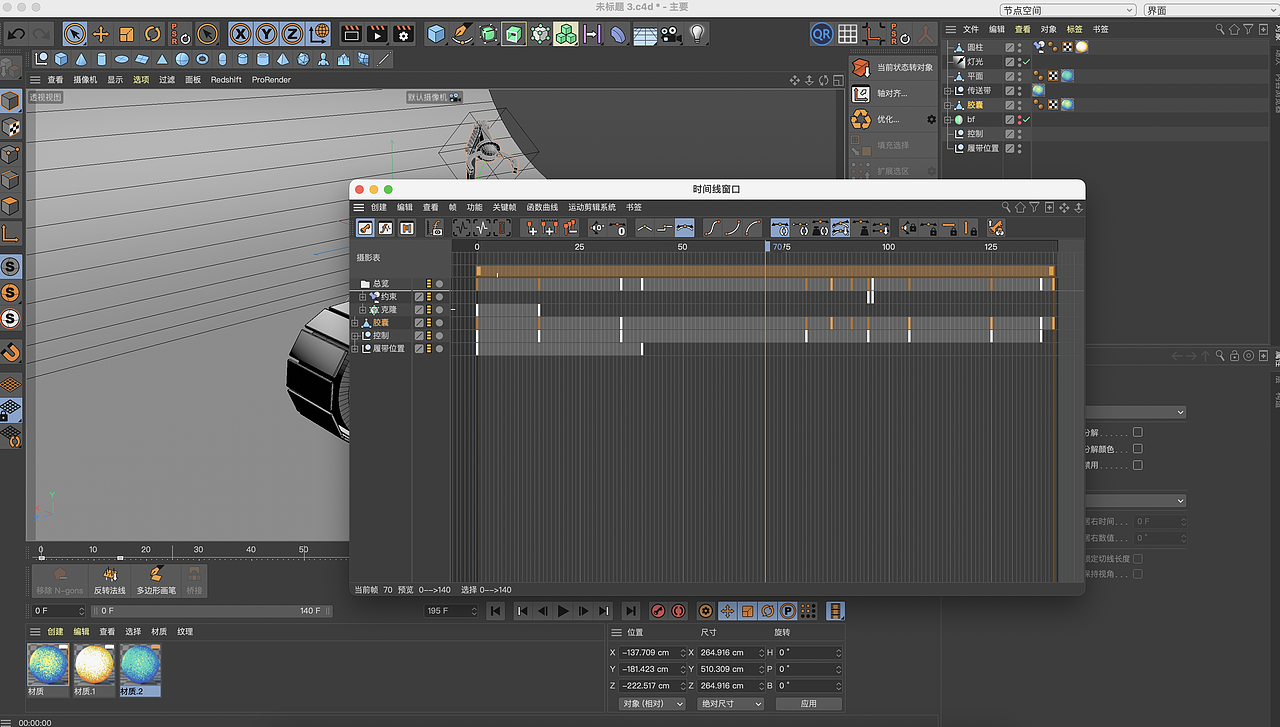The height and width of the screenshot is (727, 1280).
Task: Toggle the bf object enable checkmark
Action: (x=1026, y=119)
